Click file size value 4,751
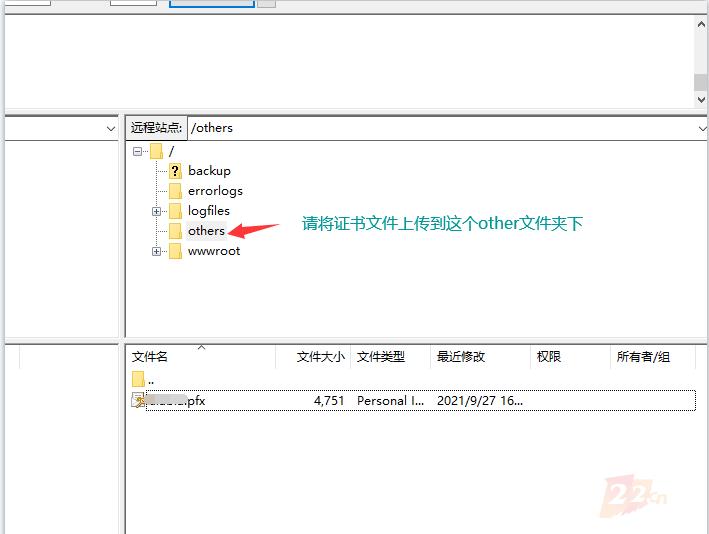Image resolution: width=709 pixels, height=534 pixels. tap(329, 401)
